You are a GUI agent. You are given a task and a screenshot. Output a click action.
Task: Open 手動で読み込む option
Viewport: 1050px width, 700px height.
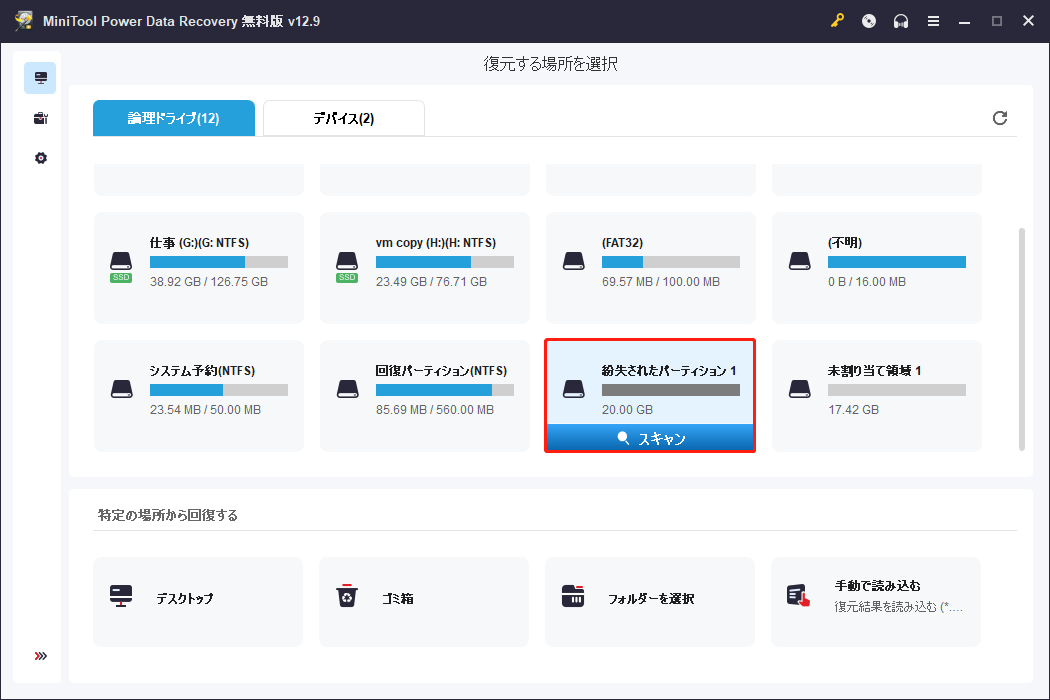point(876,602)
